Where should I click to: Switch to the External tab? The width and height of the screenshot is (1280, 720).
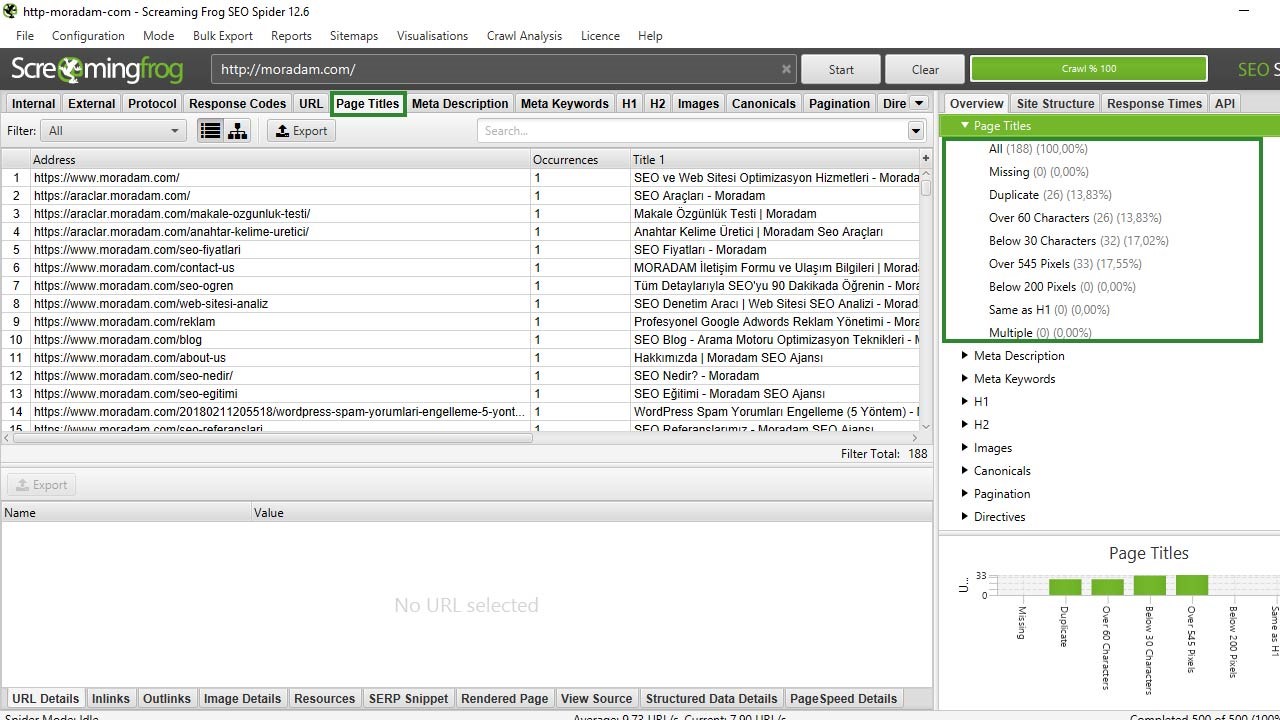click(x=92, y=103)
